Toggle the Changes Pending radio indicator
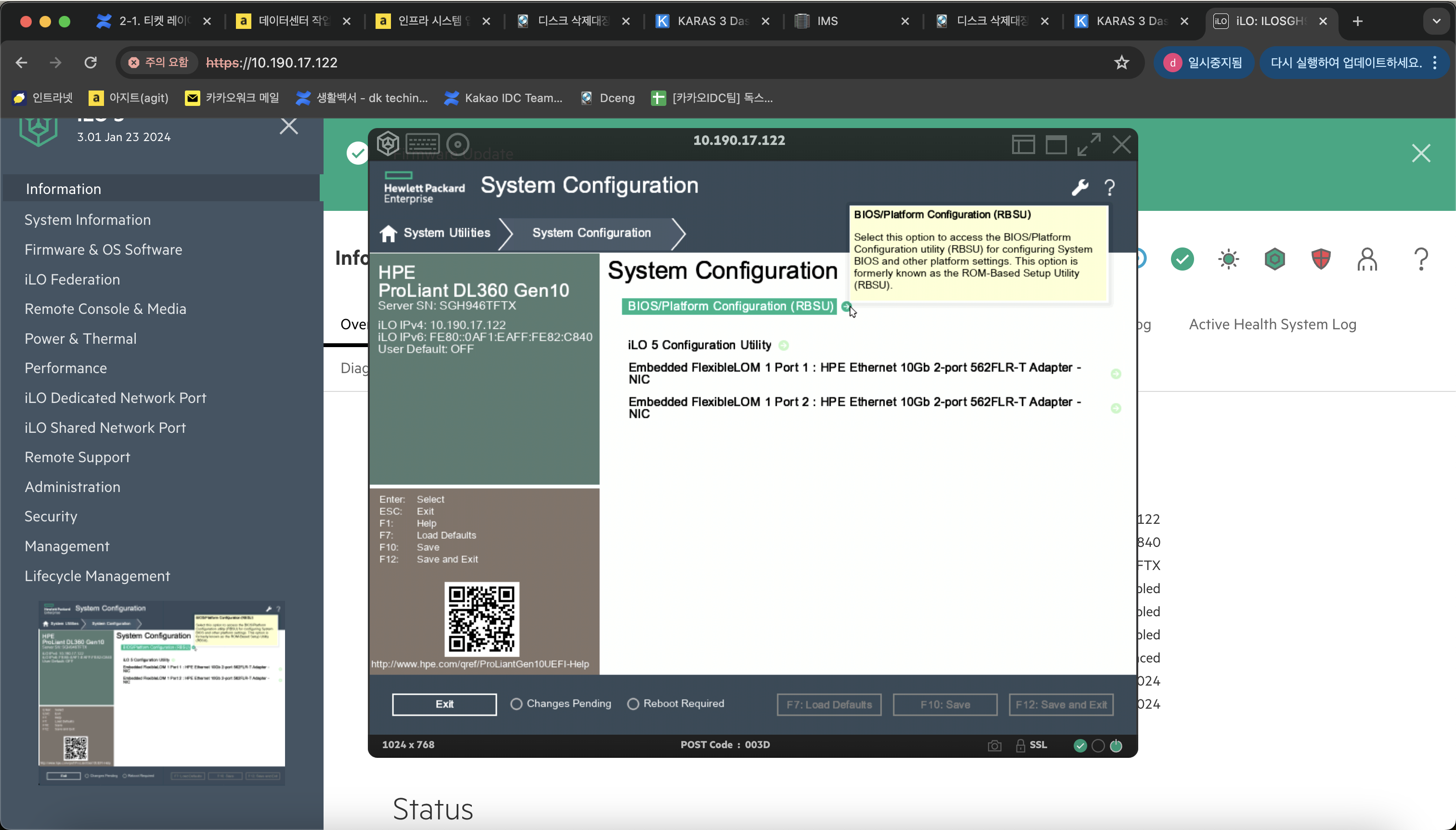 (x=516, y=704)
